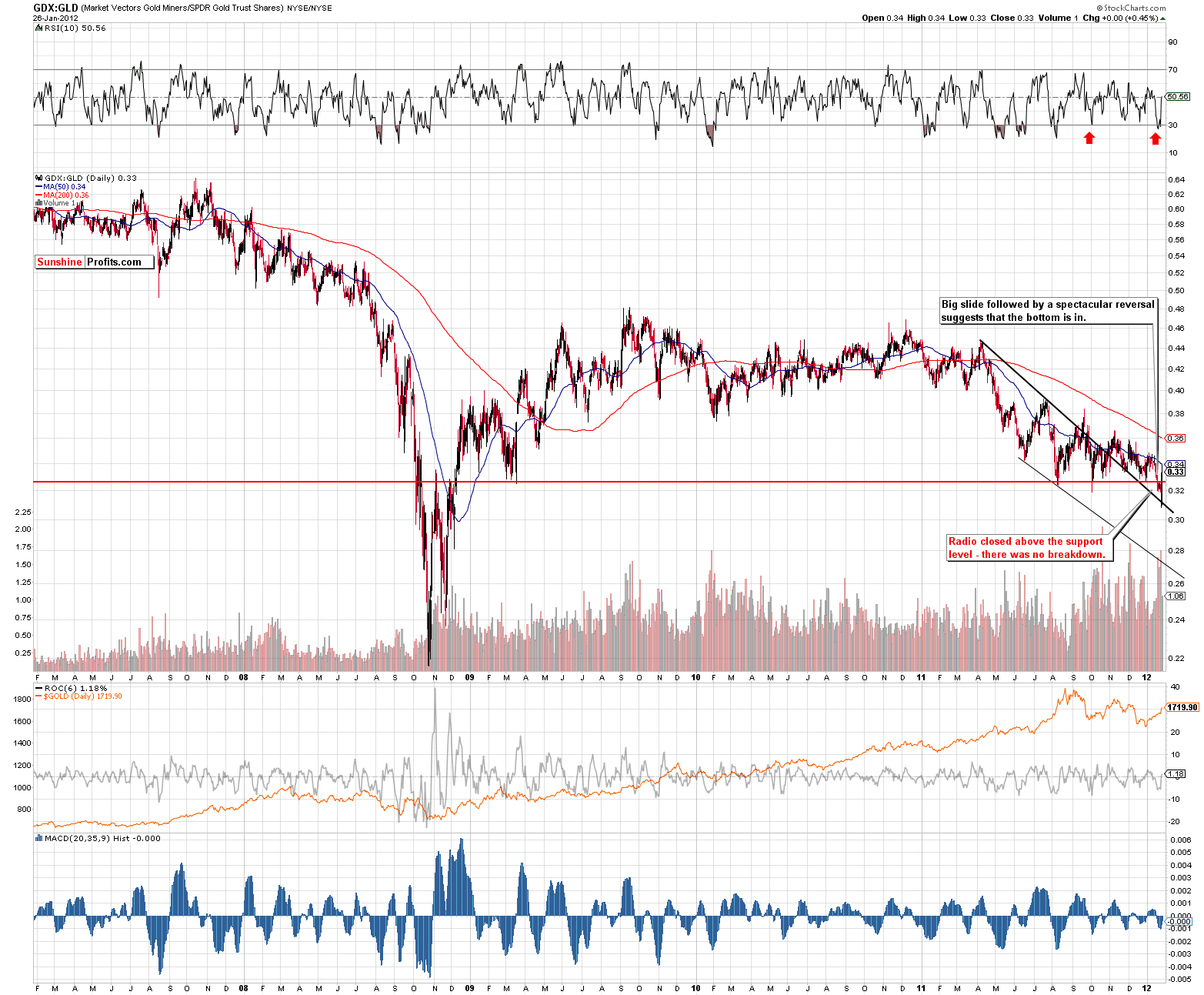Click the 09 year label below the volume bars
Screen dimensions: 1204x995
tap(470, 678)
